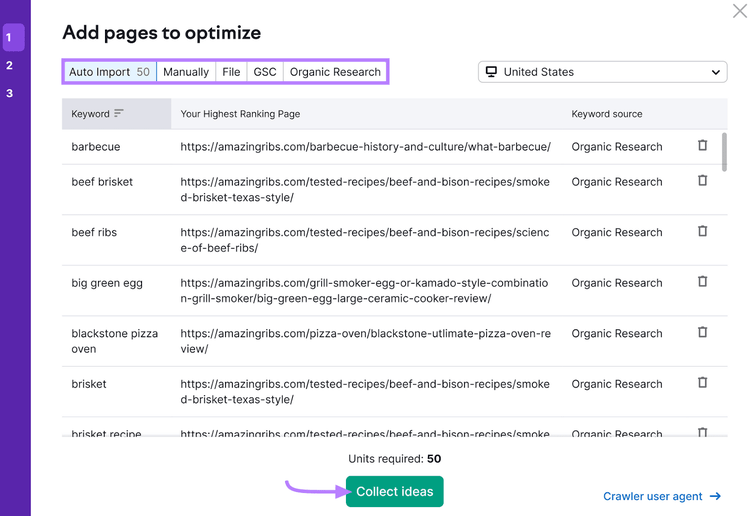Sort by the Keyword column icon

point(119,113)
